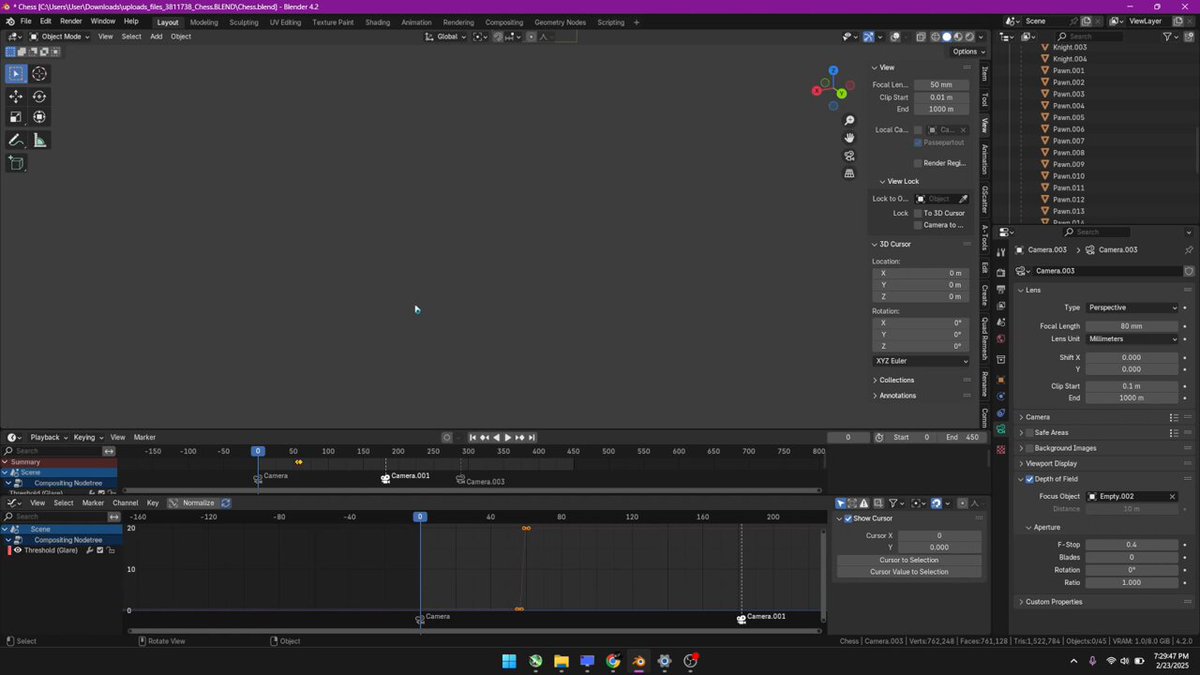Screen dimensions: 1200x675
Task: Toggle the auto keying record button
Action: point(447,437)
